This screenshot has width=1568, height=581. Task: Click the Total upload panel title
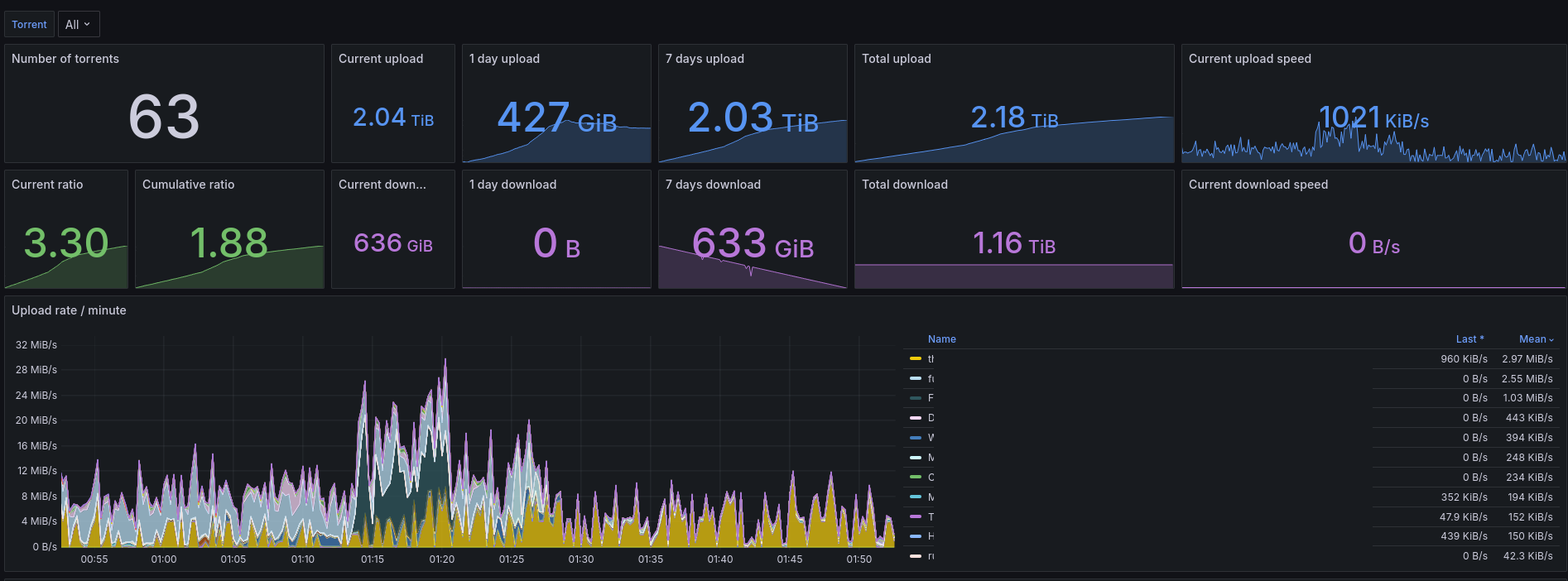coord(897,59)
